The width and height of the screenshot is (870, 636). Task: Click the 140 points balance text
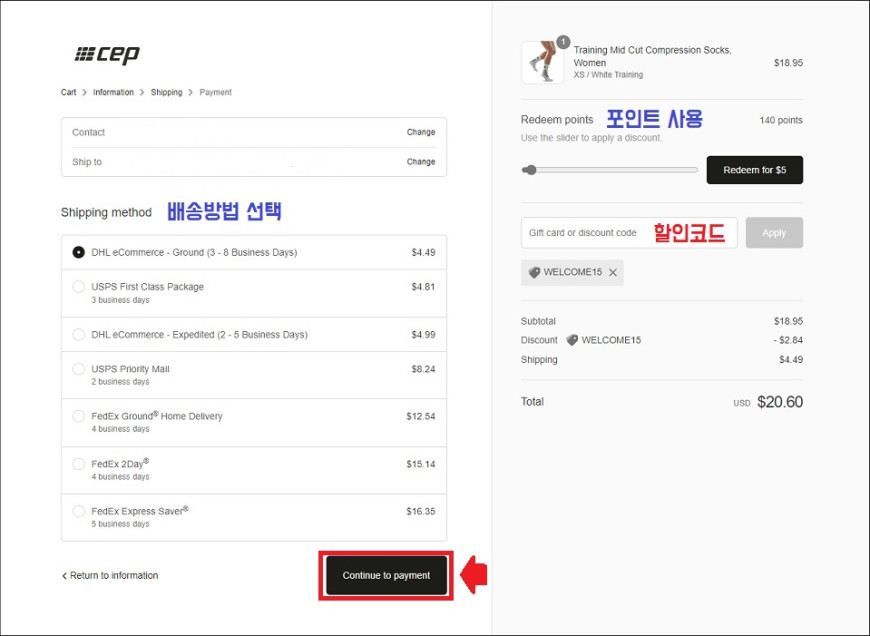coord(781,120)
